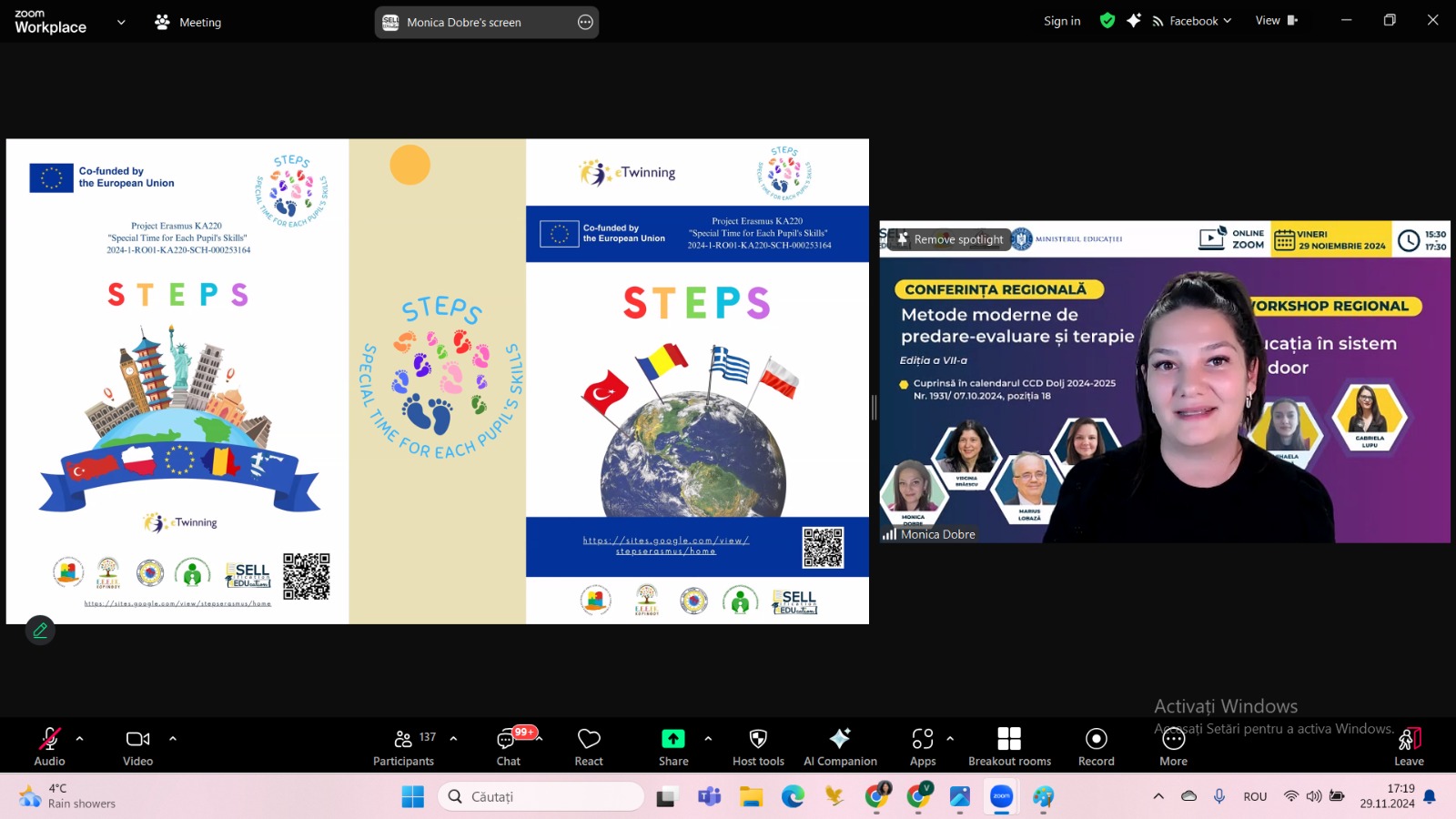Click Remove spotlight on the video
The width and height of the screenshot is (1456, 819).
click(949, 239)
